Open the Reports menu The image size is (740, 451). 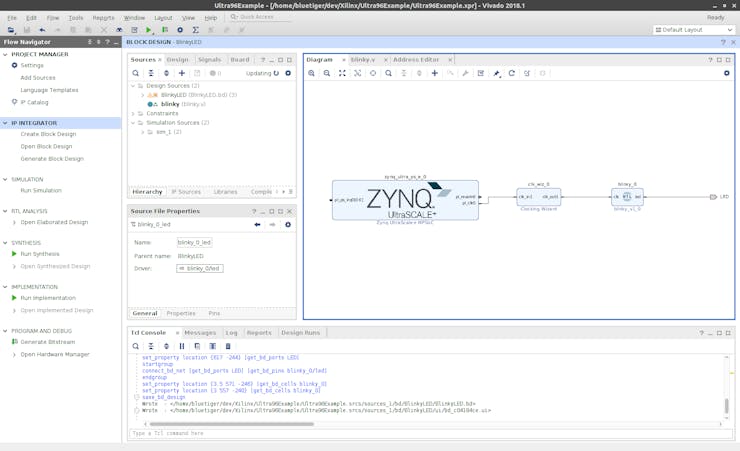(x=103, y=18)
